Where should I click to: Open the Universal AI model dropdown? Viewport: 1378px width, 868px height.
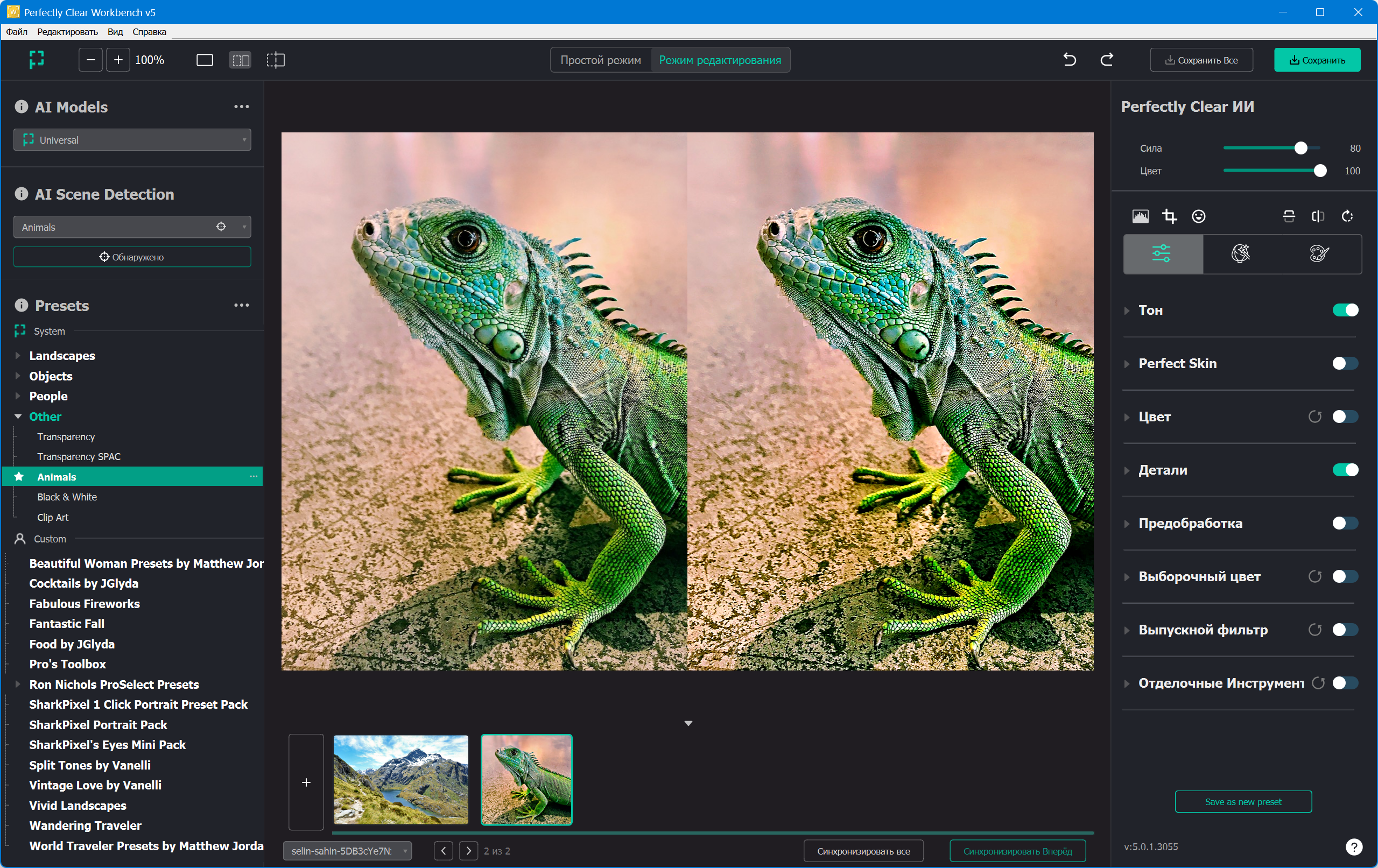(132, 140)
